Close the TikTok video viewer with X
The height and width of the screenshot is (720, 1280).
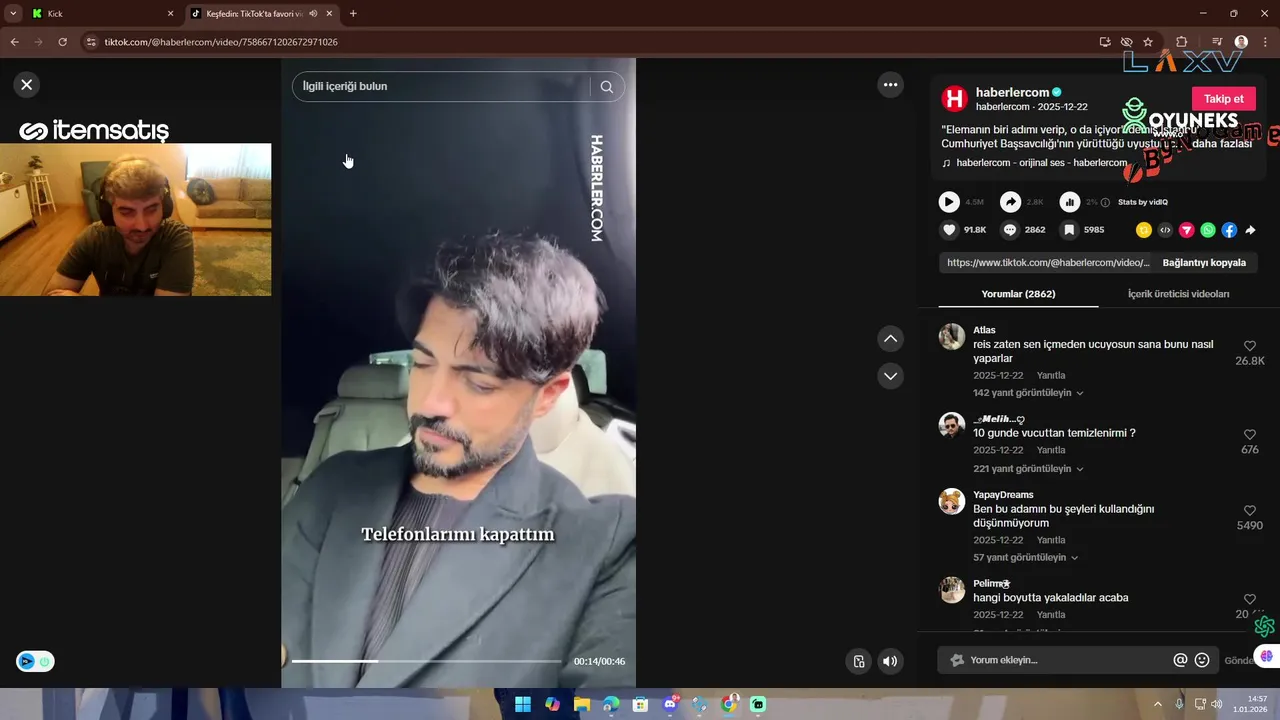coord(27,85)
